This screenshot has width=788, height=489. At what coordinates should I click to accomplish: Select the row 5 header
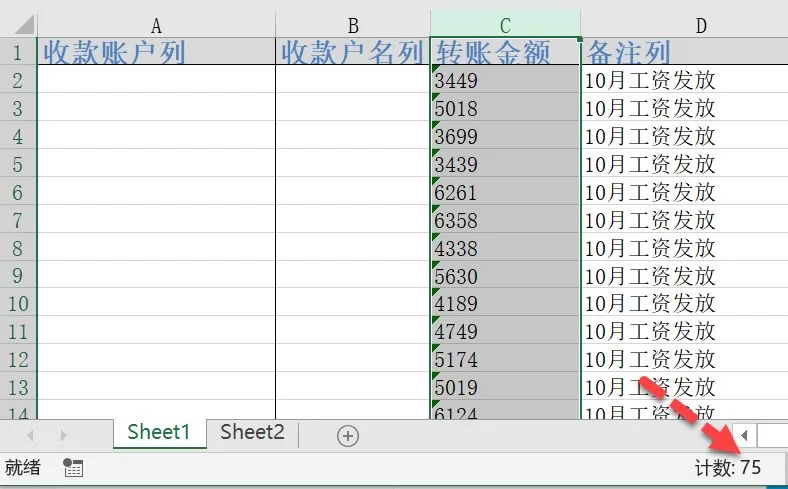(18, 164)
